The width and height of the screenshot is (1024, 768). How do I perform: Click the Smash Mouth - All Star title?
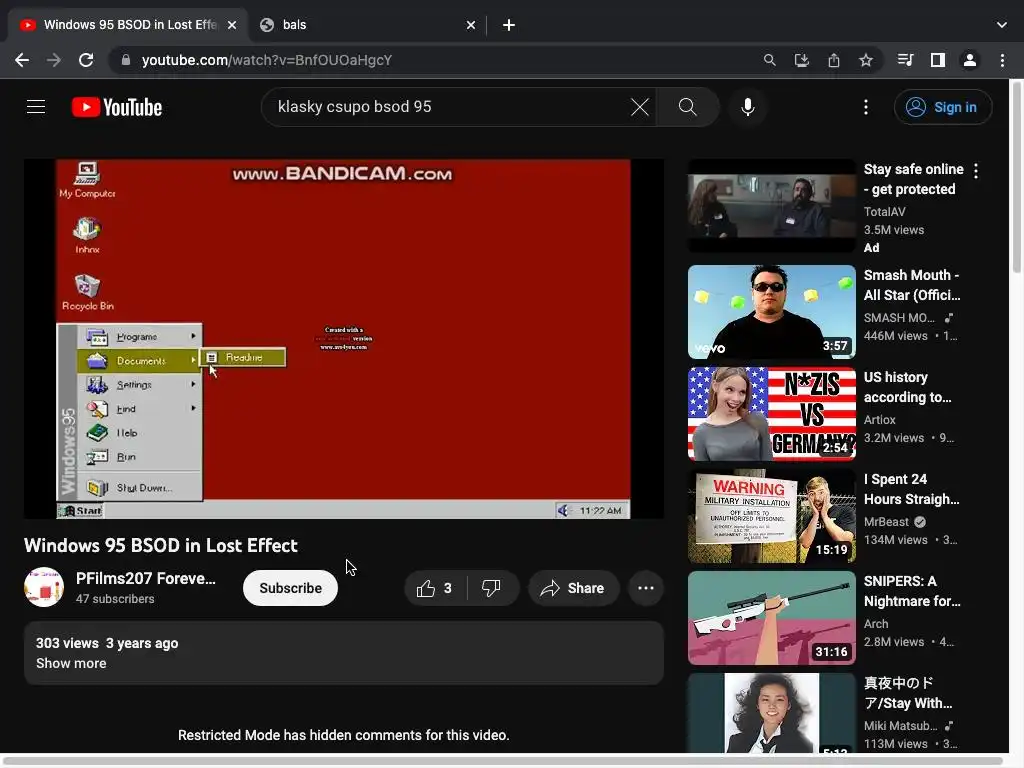point(912,285)
